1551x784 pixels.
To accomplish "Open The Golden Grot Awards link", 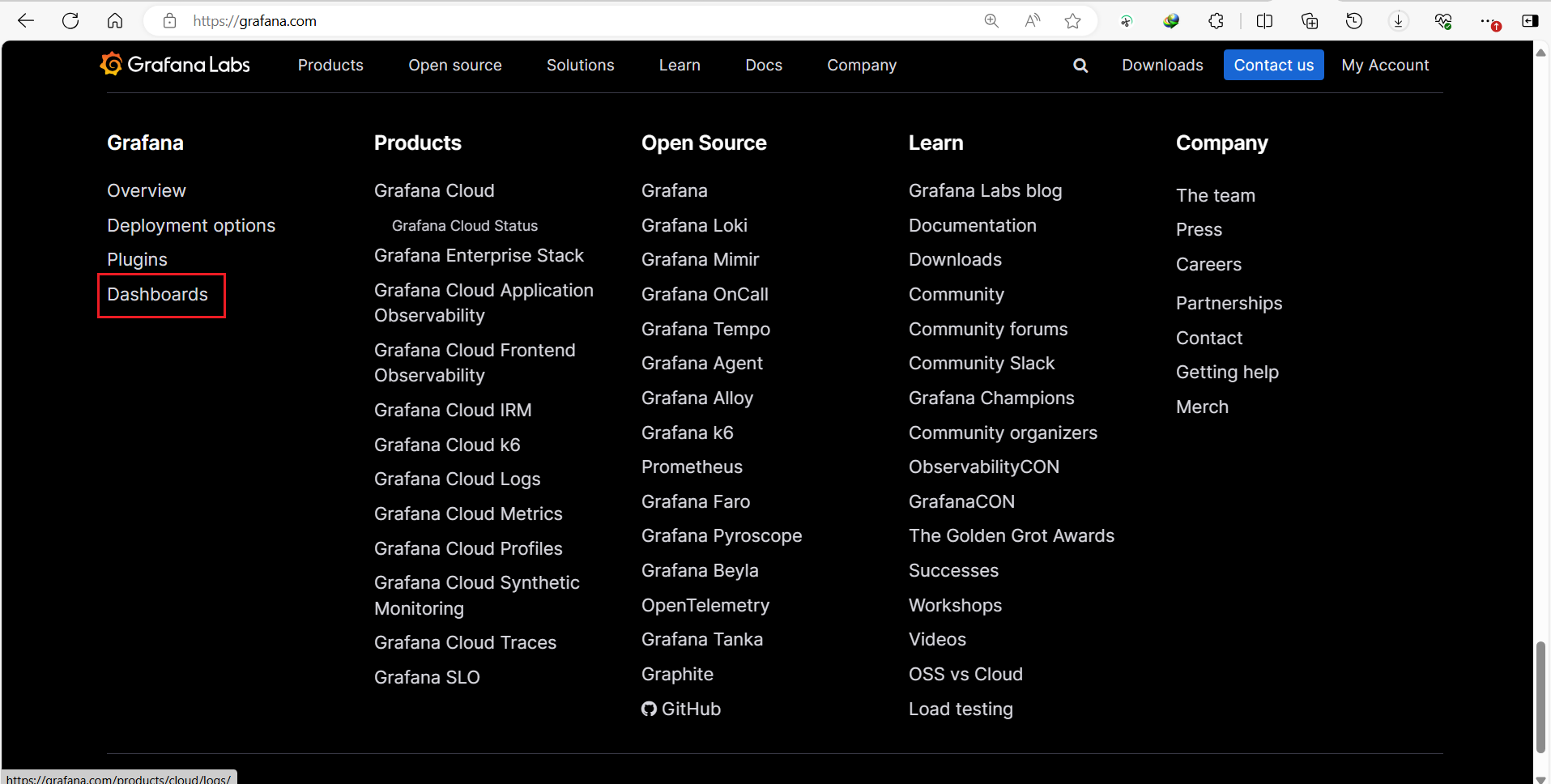I will tap(1012, 535).
